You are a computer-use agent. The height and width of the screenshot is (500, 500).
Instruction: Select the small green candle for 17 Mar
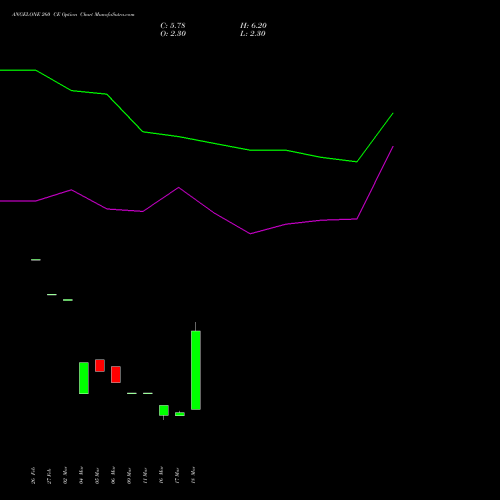coord(180,414)
